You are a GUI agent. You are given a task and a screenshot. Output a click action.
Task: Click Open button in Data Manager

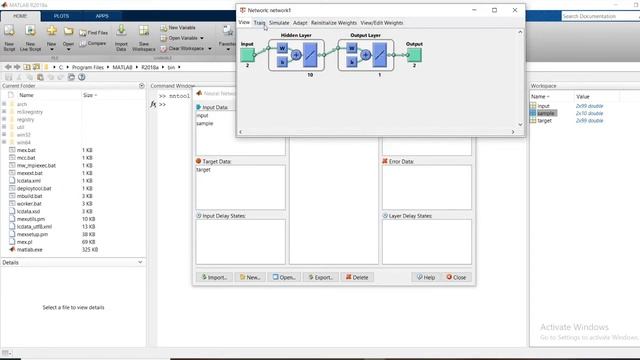coord(284,277)
